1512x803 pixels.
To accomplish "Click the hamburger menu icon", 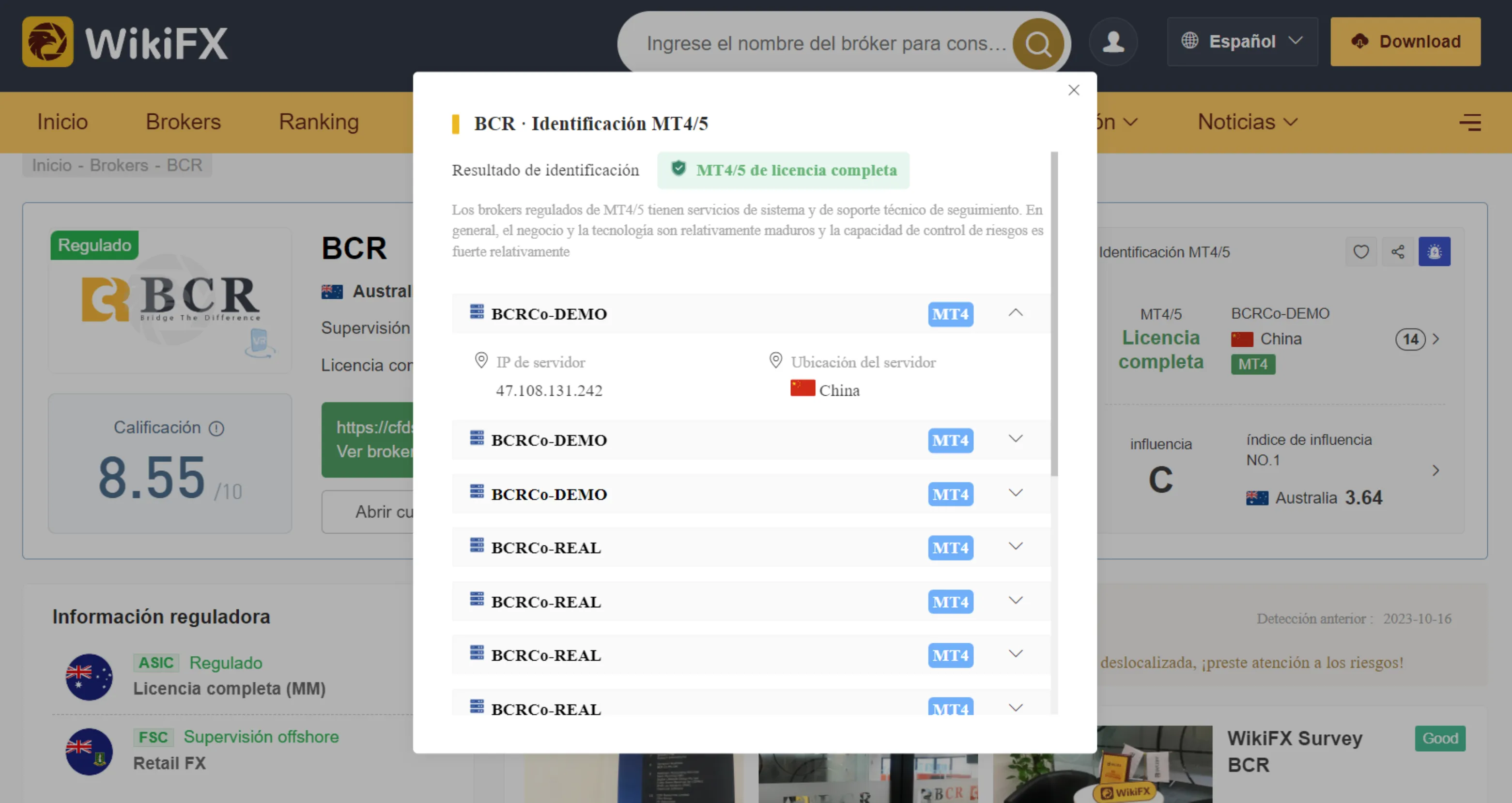I will tap(1470, 122).
